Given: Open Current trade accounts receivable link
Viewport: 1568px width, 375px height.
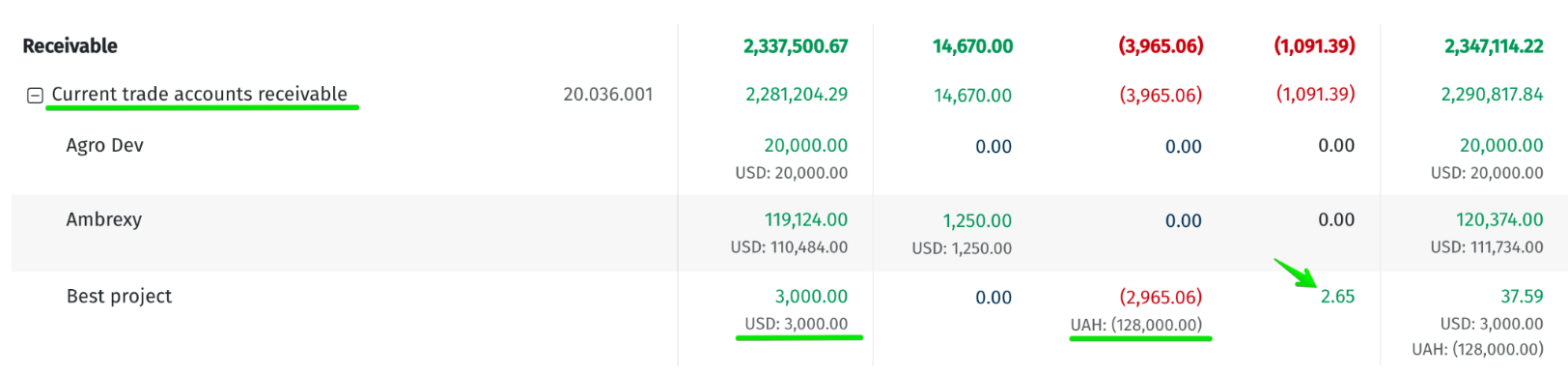Looking at the screenshot, I should coord(199,94).
